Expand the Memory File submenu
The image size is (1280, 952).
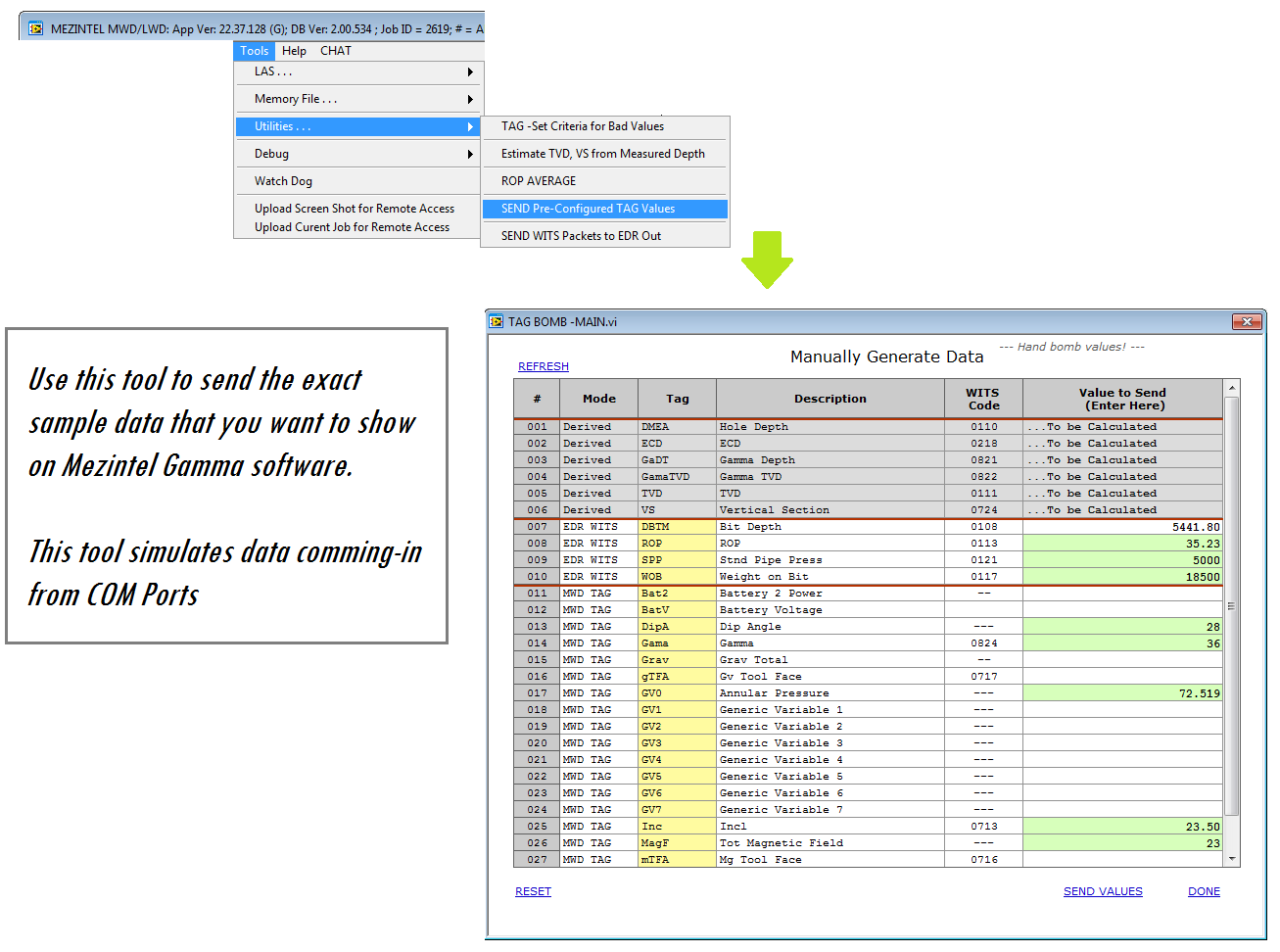tap(358, 99)
